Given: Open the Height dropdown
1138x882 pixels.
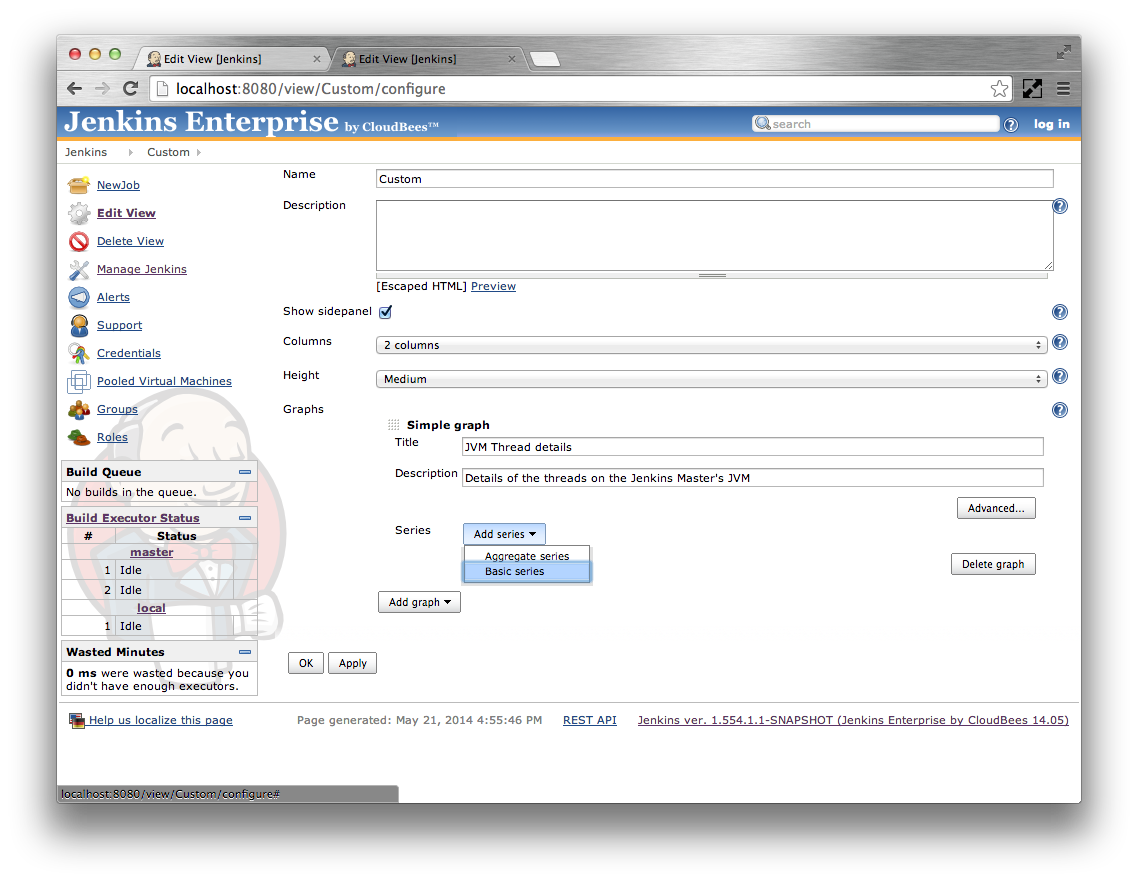Looking at the screenshot, I should 711,379.
